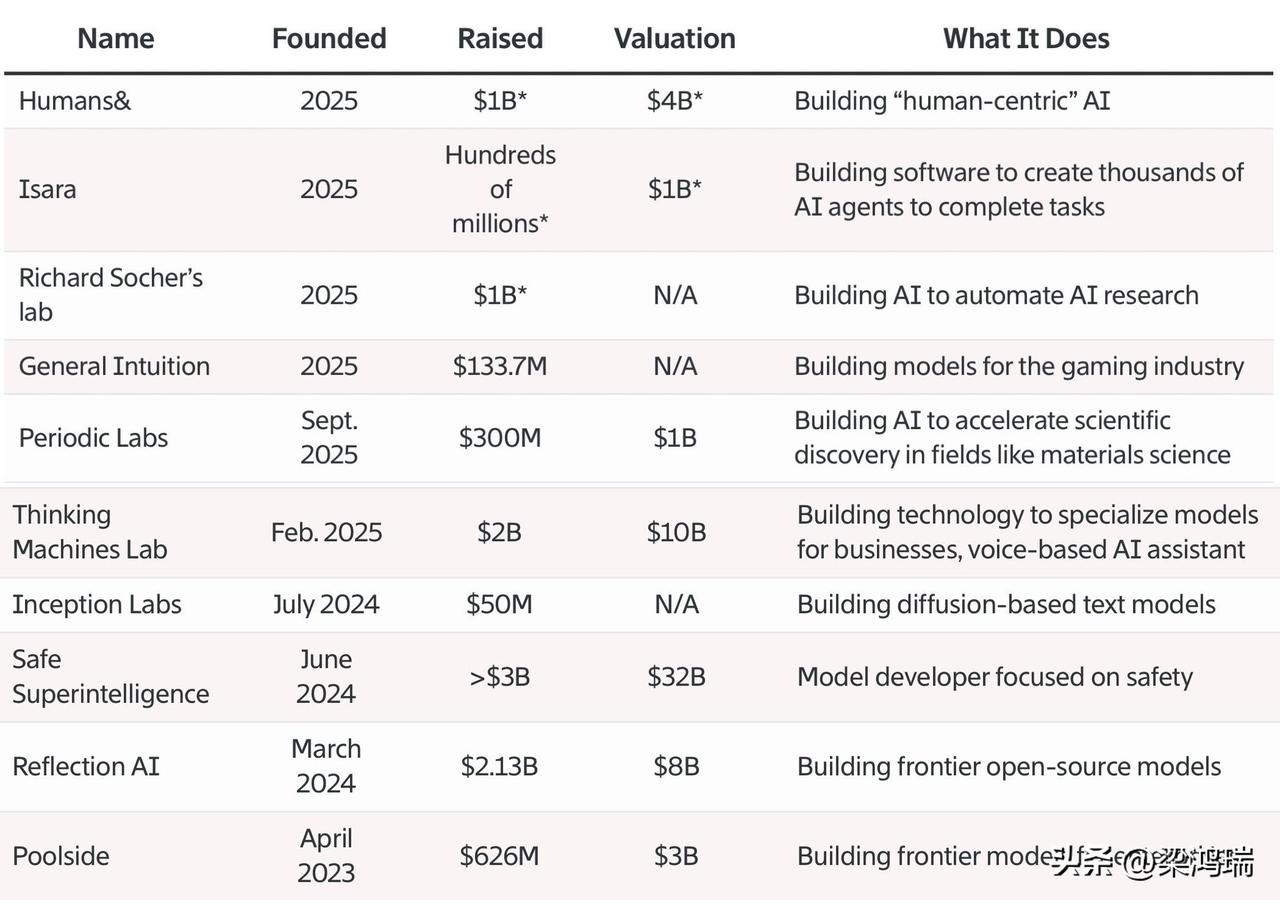Click the "Hundreds of millions*" cell

coord(500,189)
